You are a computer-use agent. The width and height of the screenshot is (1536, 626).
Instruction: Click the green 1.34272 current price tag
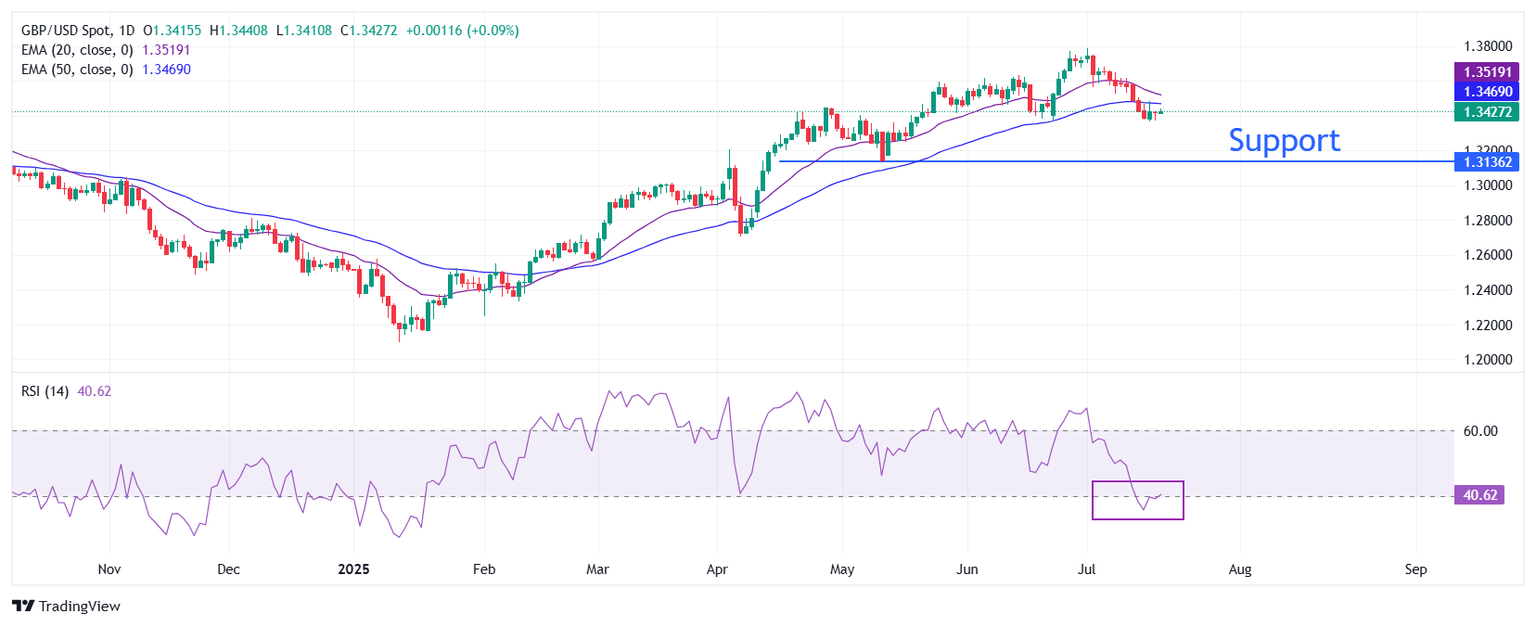1489,111
